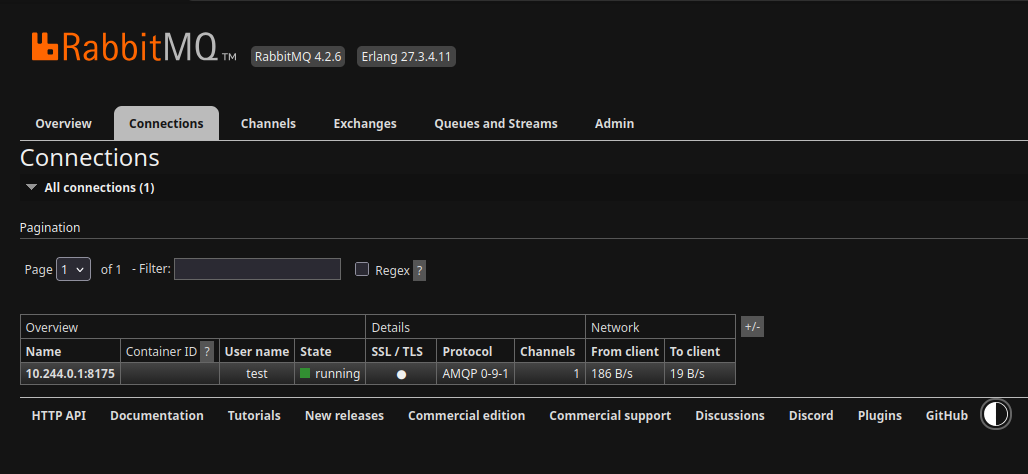The image size is (1028, 474).
Task: Switch to the Overview tab
Action: 64,123
